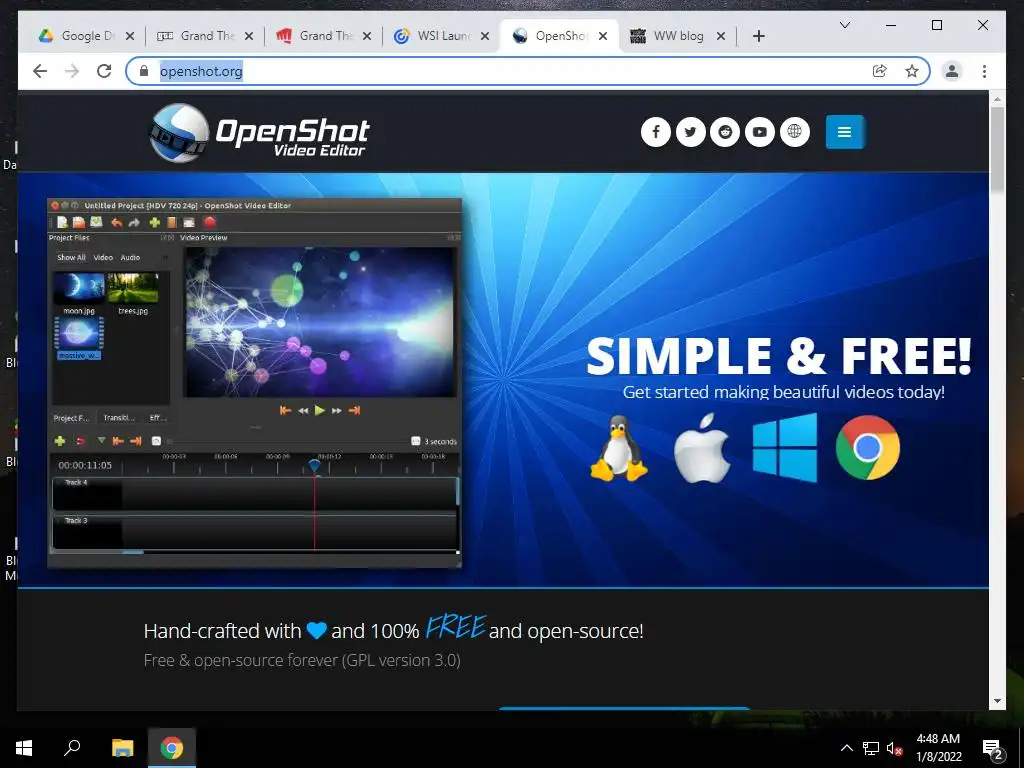Click the Windows logo icon
This screenshot has height=768, width=1024.
(x=784, y=447)
